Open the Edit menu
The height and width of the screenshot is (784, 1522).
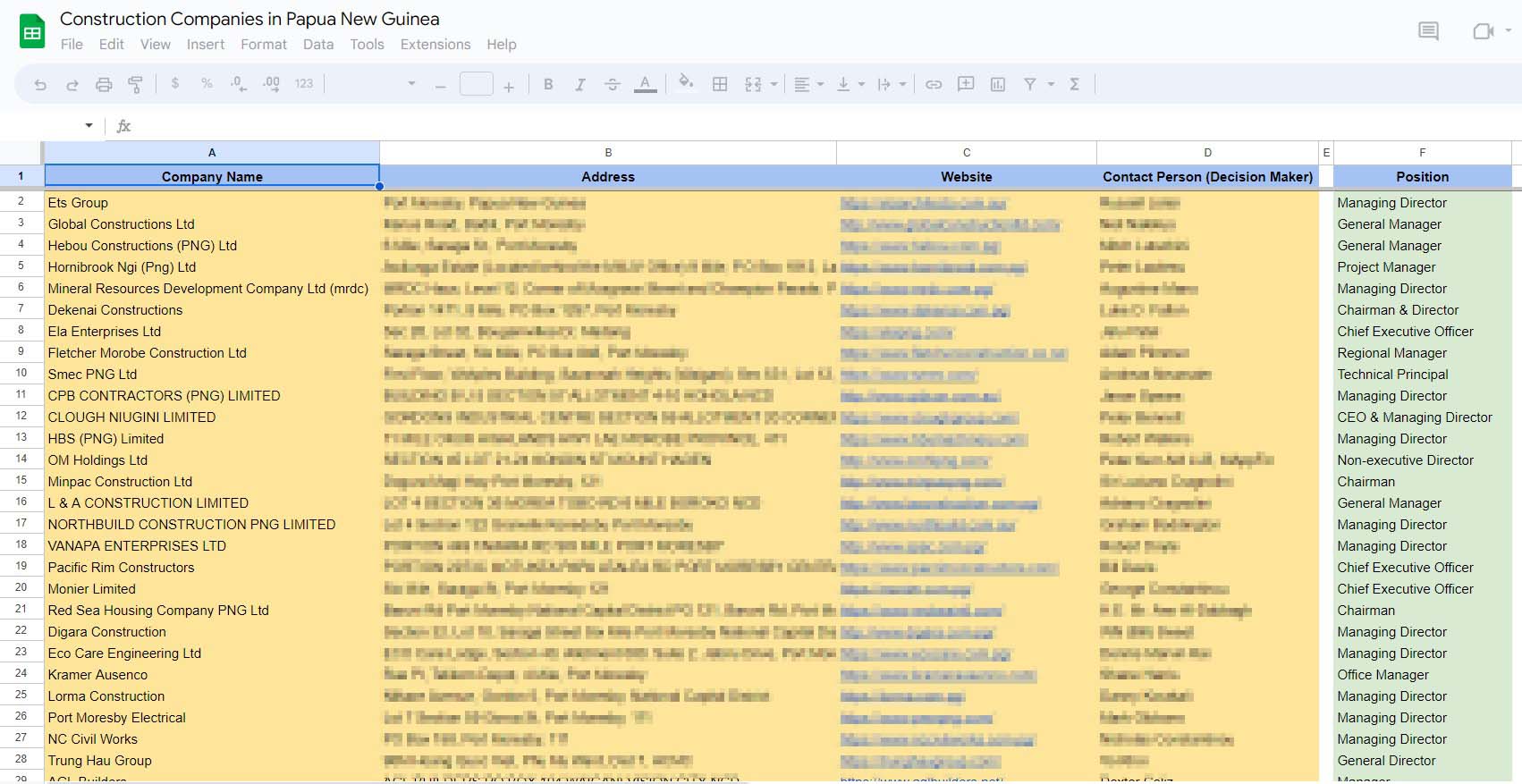tap(112, 44)
